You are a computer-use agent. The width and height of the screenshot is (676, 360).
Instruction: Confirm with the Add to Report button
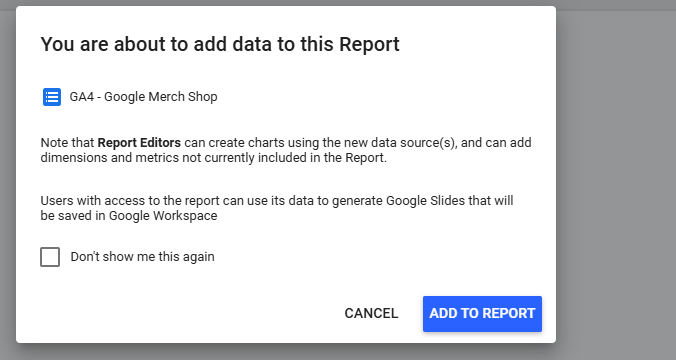tap(482, 313)
